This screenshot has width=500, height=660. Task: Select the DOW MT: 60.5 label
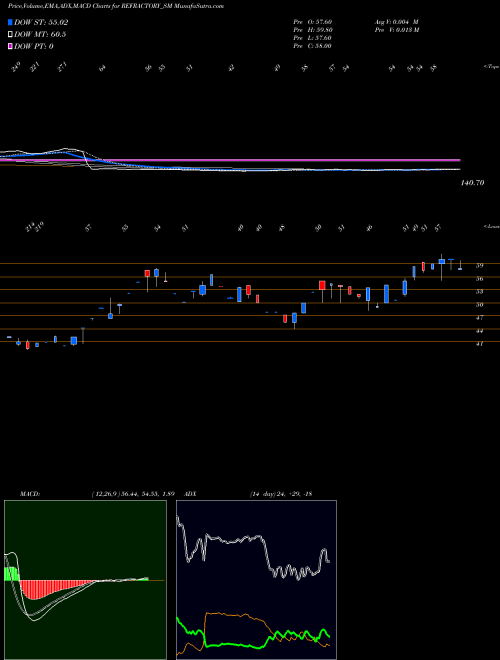pos(40,35)
